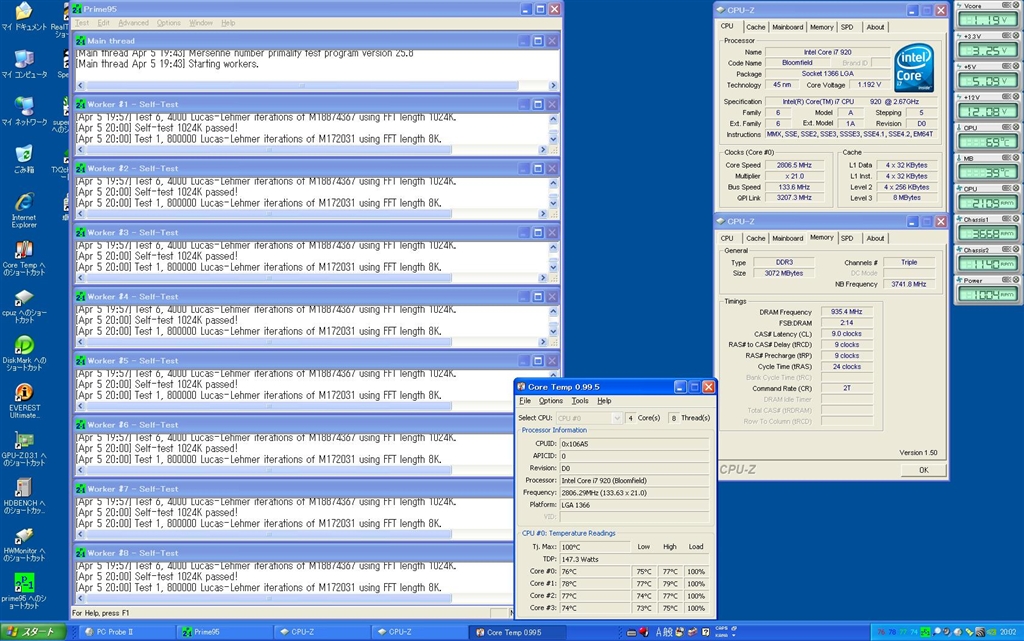Image resolution: width=1024 pixels, height=641 pixels.
Task: Open the Core Temp desktop shortcut
Action: (x=23, y=250)
